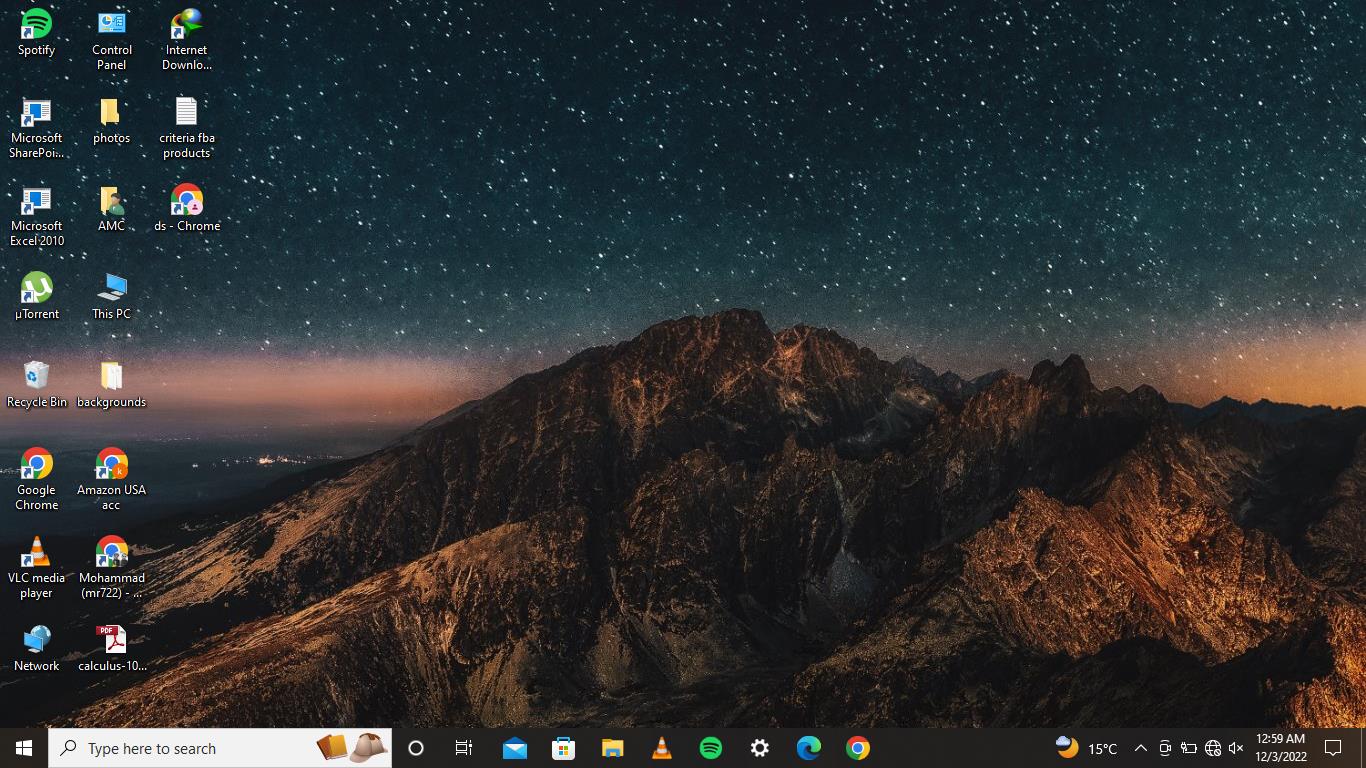Open the Mail app in taskbar
The image size is (1366, 768).
pos(514,748)
